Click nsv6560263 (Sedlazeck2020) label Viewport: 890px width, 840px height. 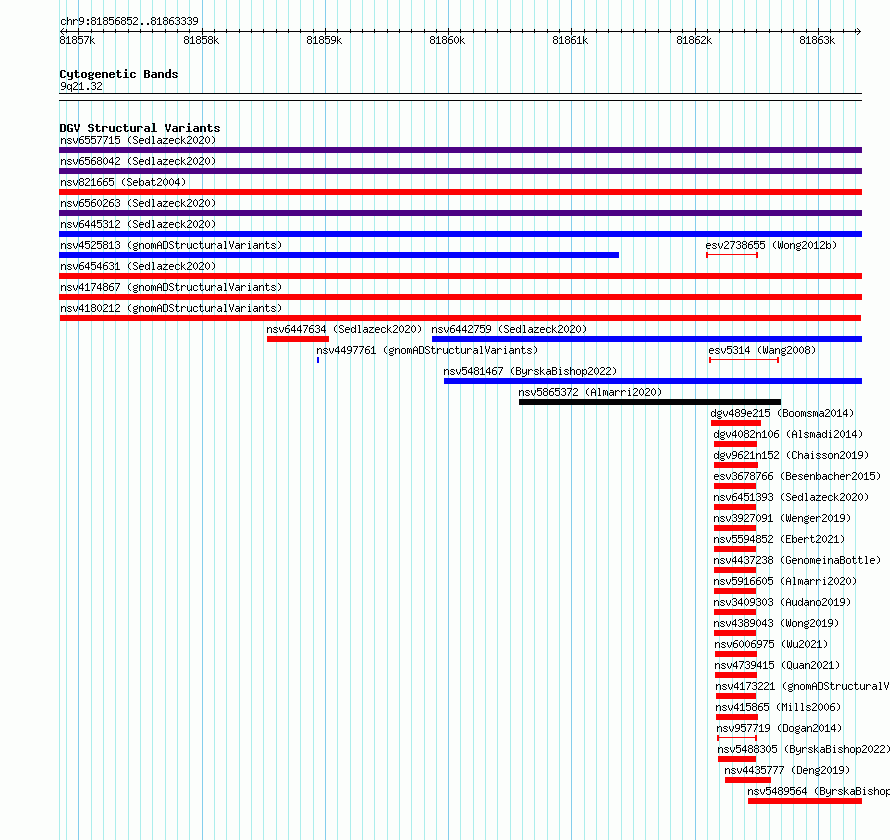pyautogui.click(x=138, y=203)
